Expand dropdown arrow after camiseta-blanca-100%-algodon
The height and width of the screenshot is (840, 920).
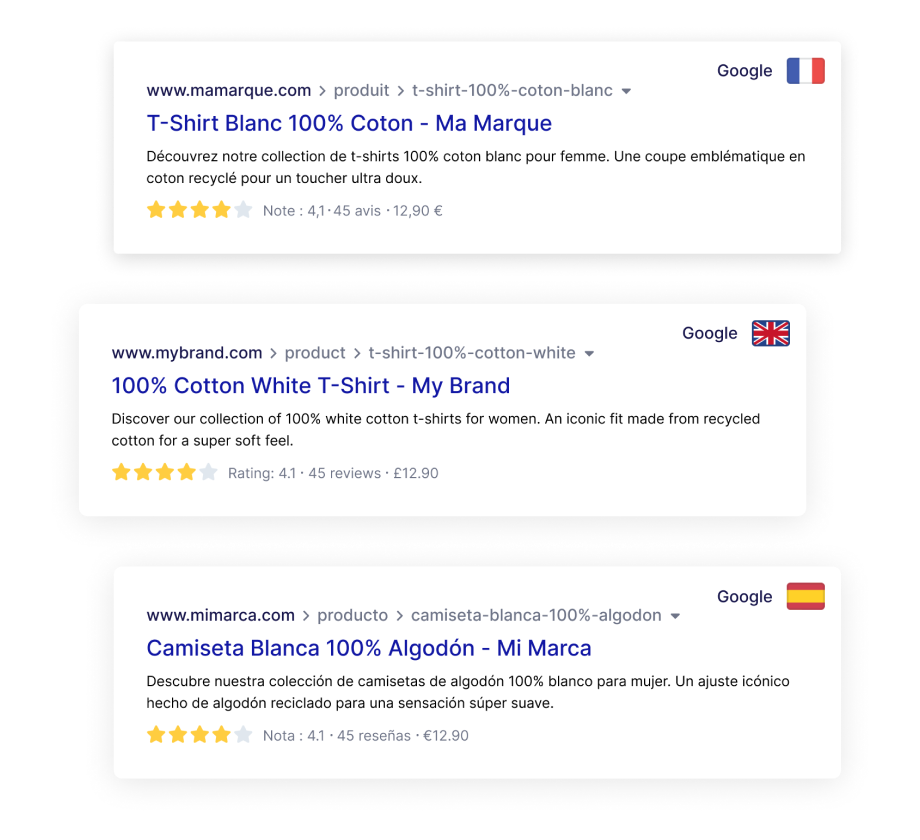point(675,616)
